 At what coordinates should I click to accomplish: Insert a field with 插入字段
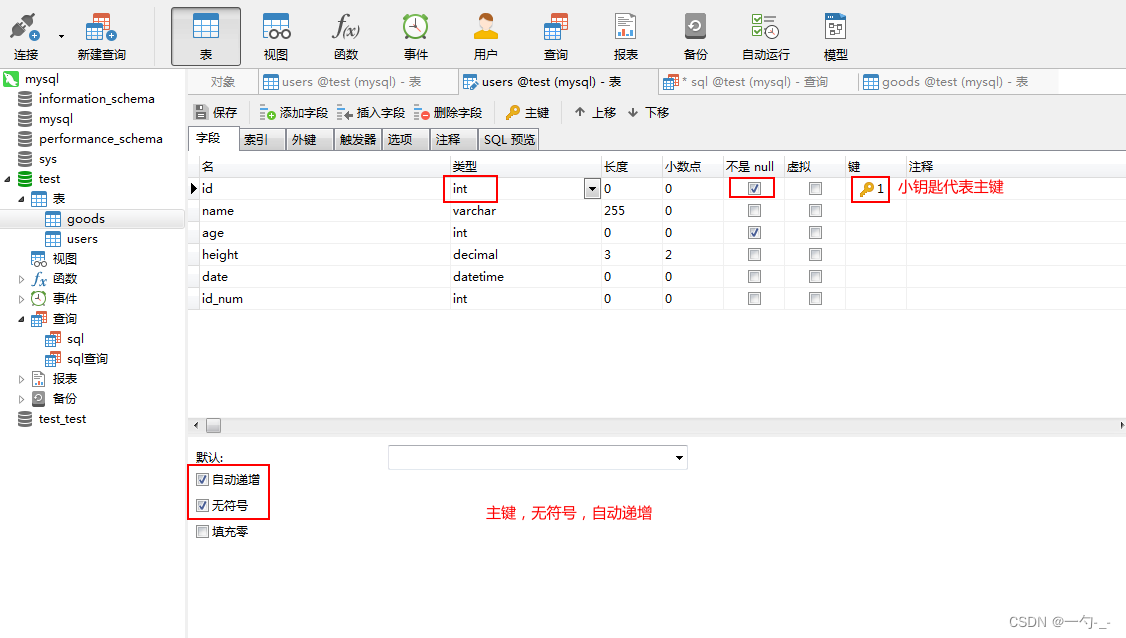371,113
